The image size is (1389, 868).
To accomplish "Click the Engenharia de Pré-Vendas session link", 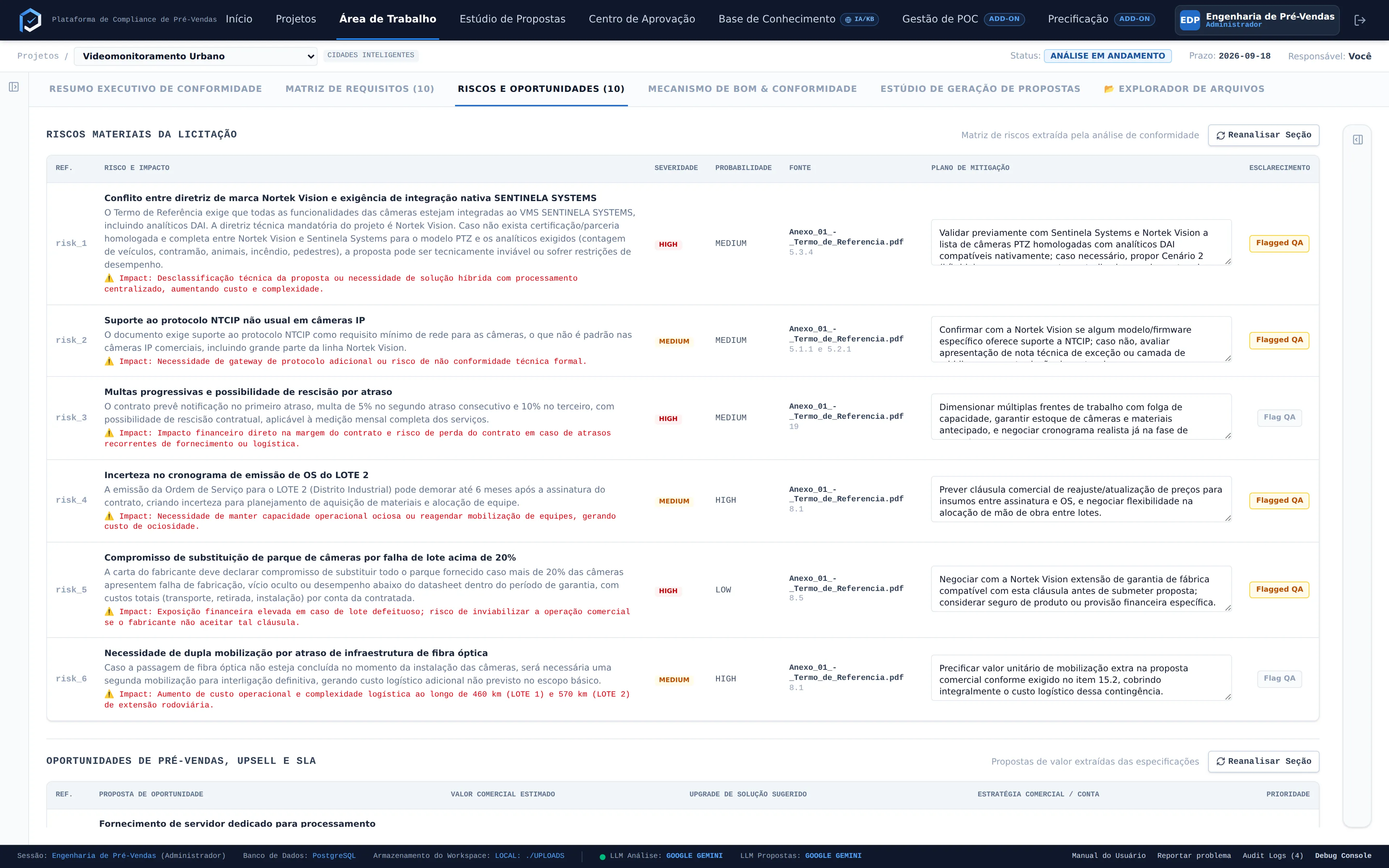I will coord(104,856).
